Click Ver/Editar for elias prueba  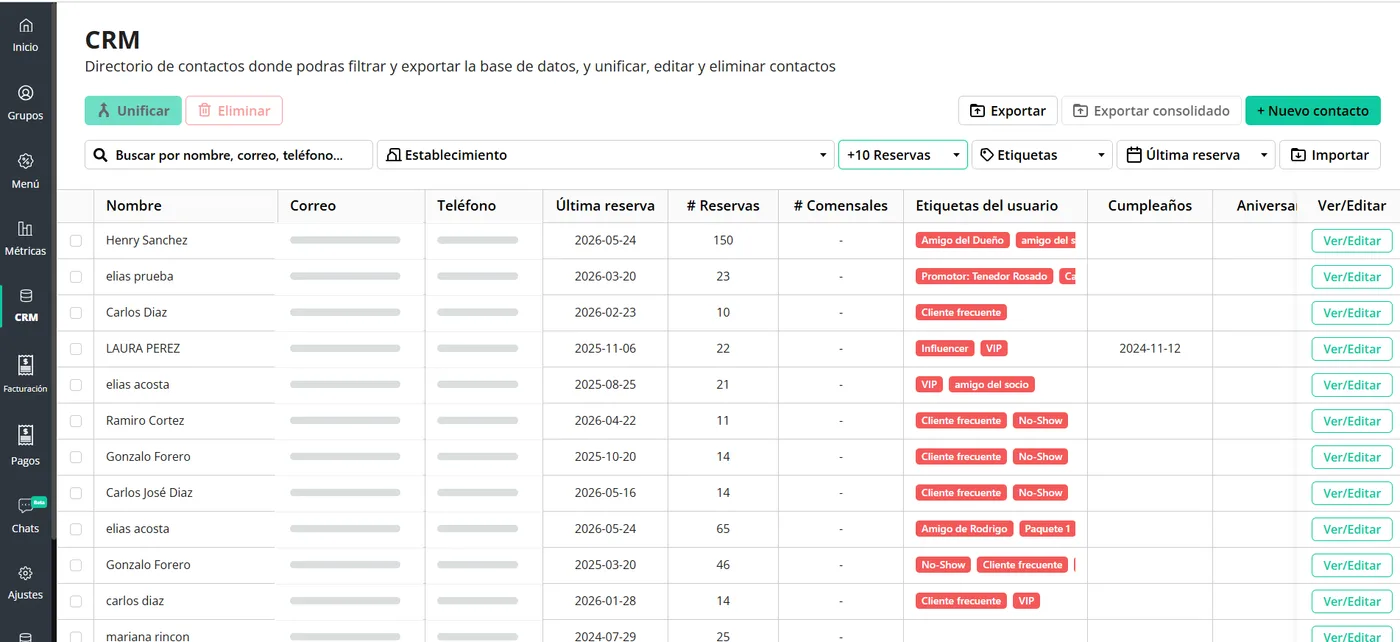click(1352, 277)
